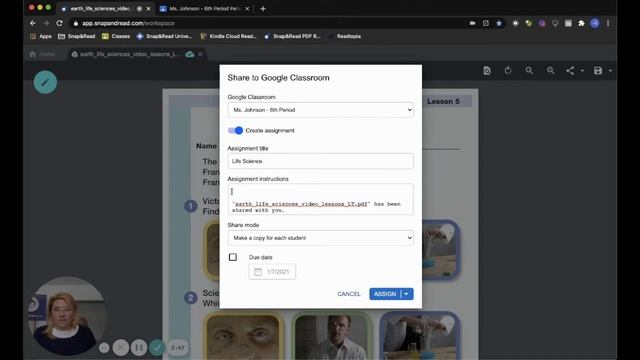Image resolution: width=640 pixels, height=360 pixels.
Task: Edit the Assignment title field
Action: [320, 161]
